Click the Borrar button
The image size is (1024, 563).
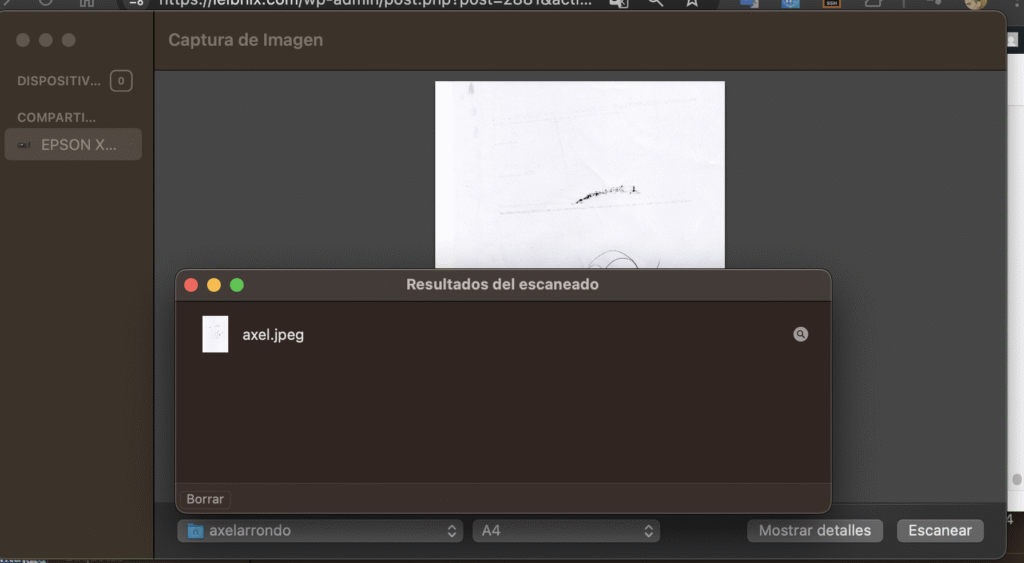pos(204,499)
